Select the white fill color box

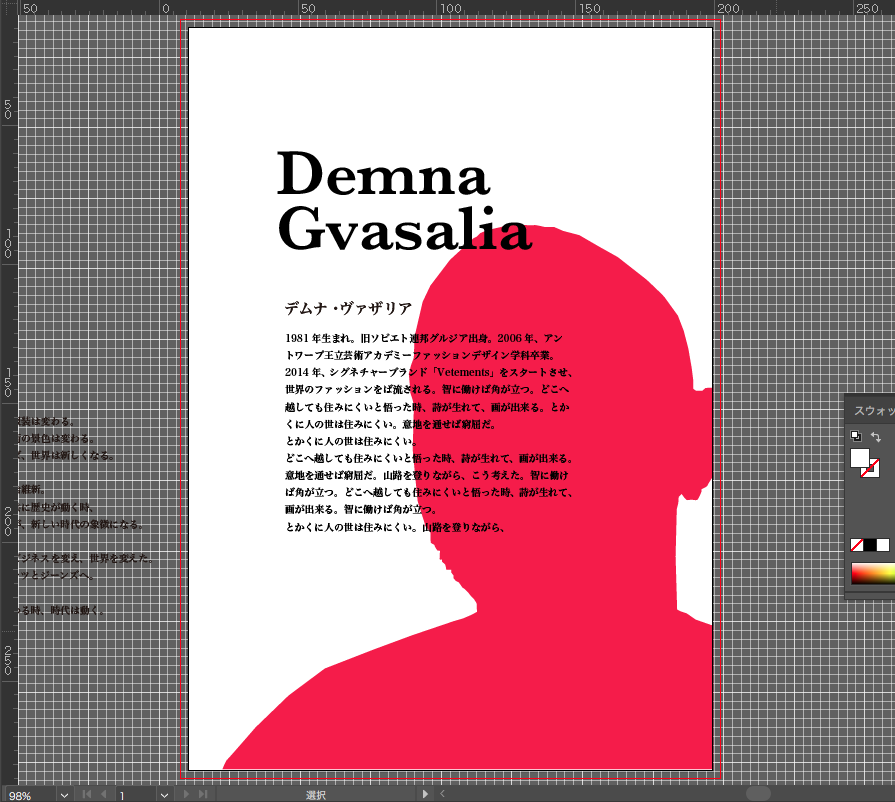click(860, 458)
